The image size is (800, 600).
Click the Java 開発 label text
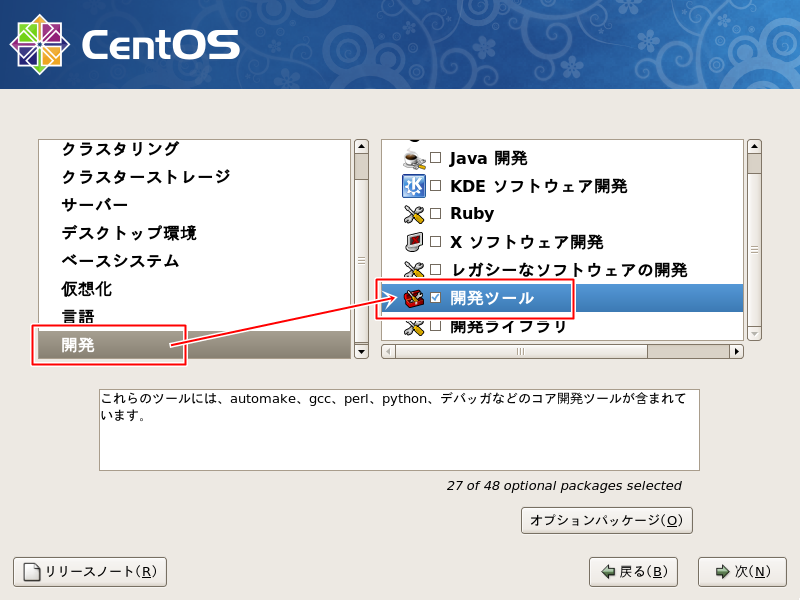[488, 158]
